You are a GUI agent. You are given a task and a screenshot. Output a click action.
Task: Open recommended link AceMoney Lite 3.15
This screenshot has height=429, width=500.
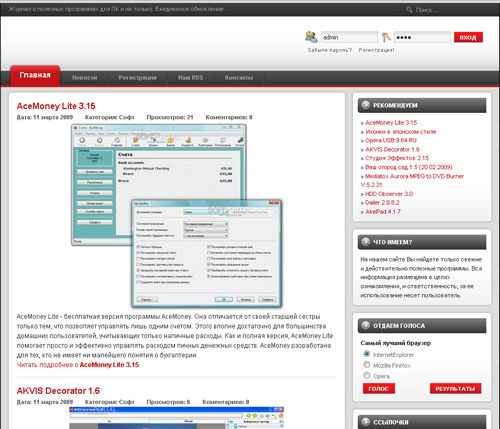point(391,123)
